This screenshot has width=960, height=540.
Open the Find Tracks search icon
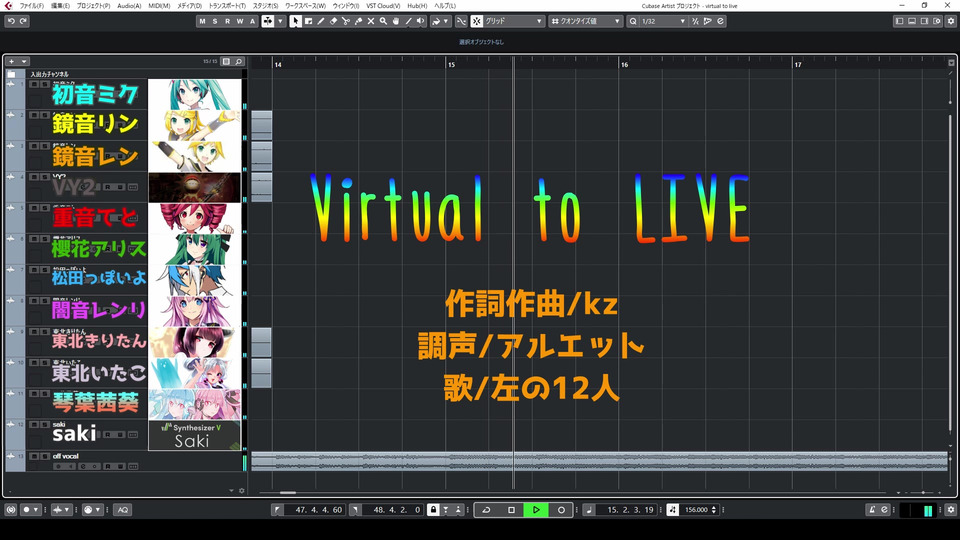click(239, 61)
